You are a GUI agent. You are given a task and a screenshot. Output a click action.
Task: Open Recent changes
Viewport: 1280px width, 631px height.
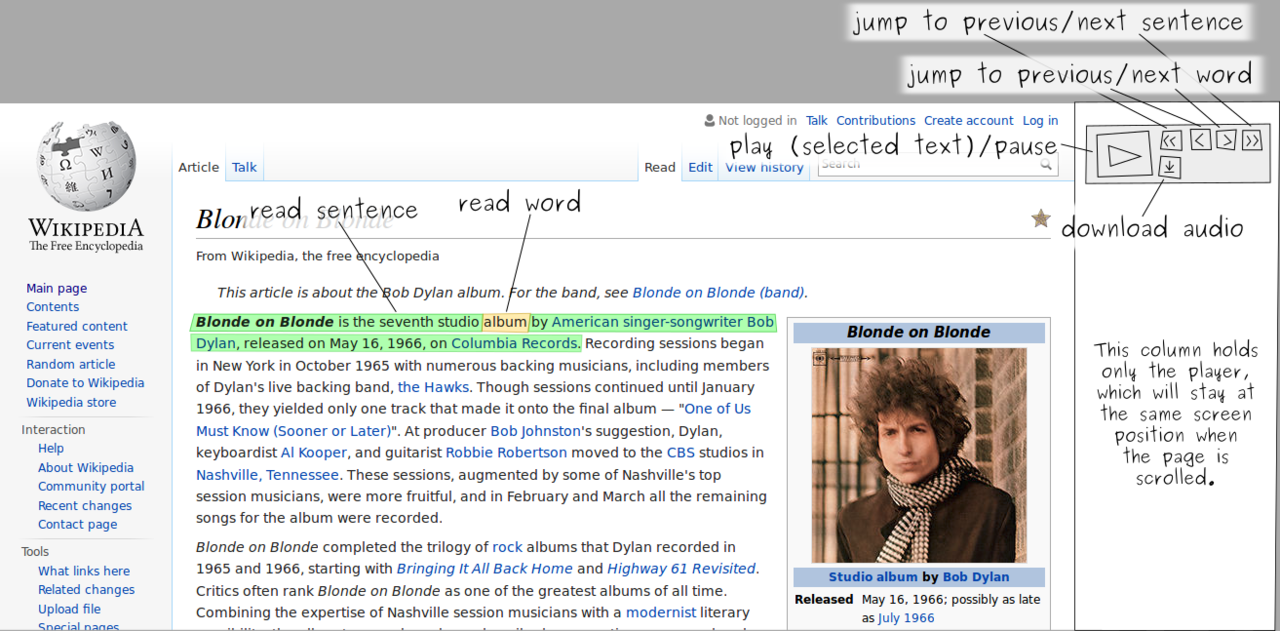pos(85,506)
